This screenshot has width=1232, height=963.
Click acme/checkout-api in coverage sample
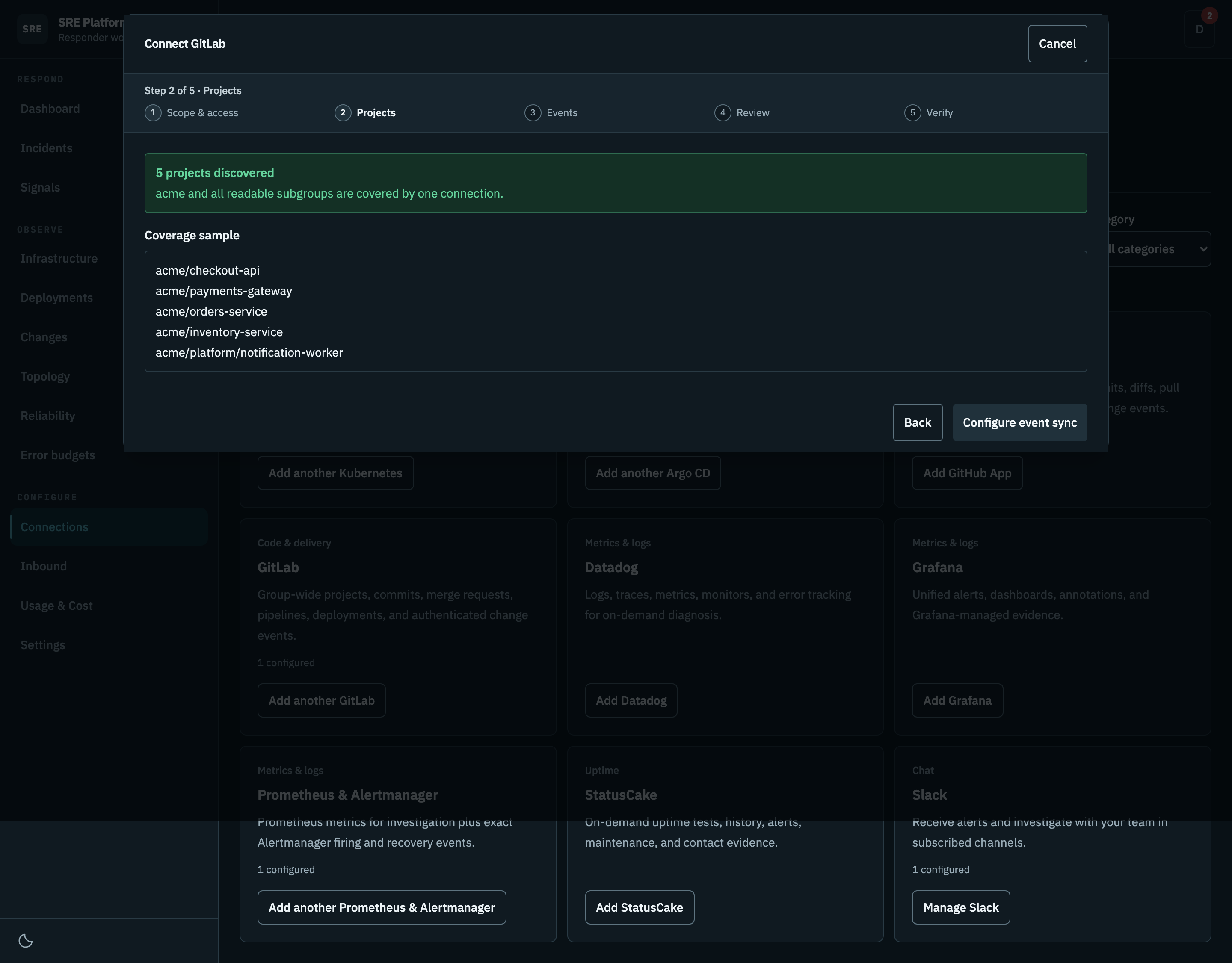pyautogui.click(x=207, y=270)
